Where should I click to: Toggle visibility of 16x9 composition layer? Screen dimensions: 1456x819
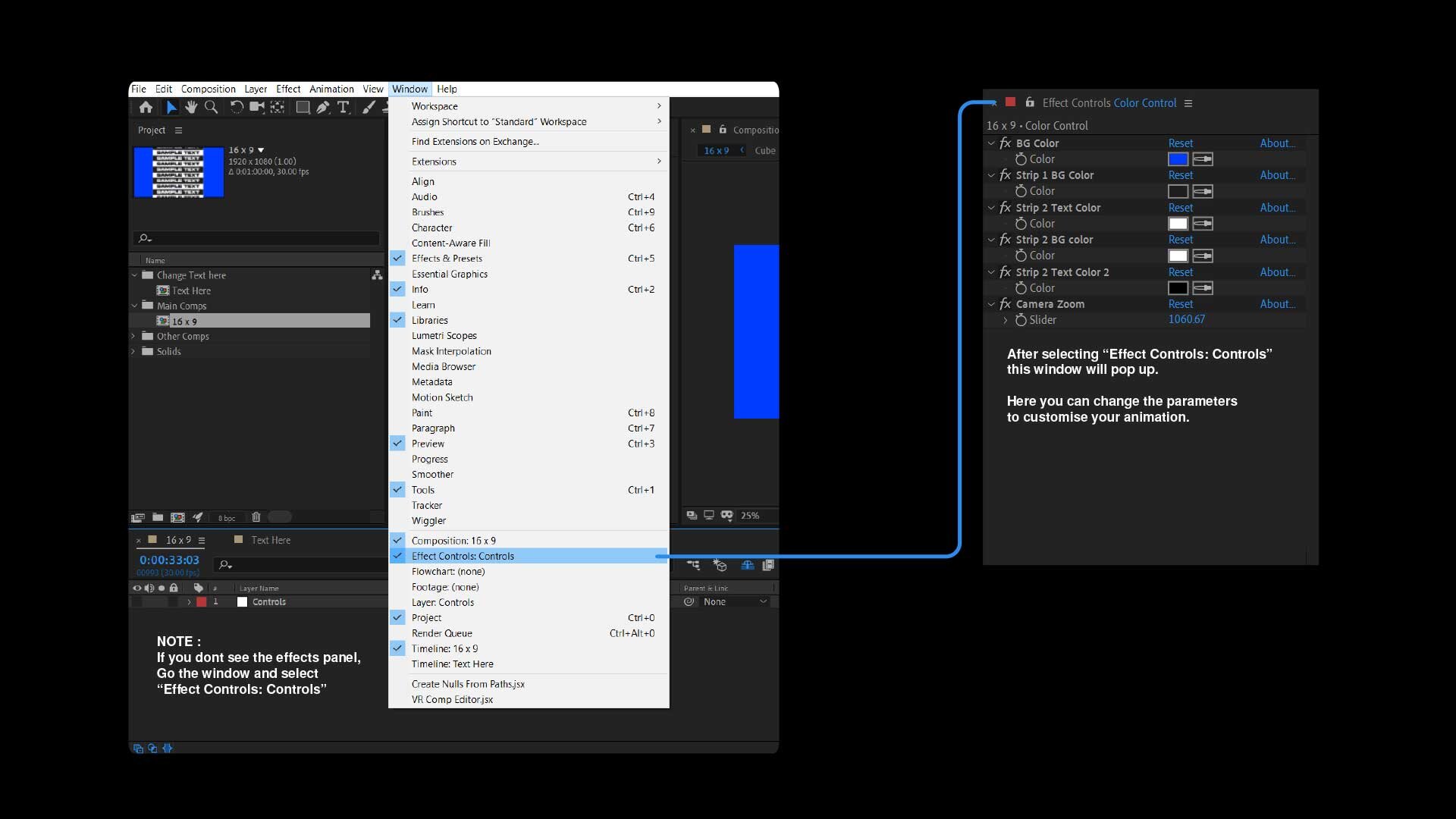point(136,601)
